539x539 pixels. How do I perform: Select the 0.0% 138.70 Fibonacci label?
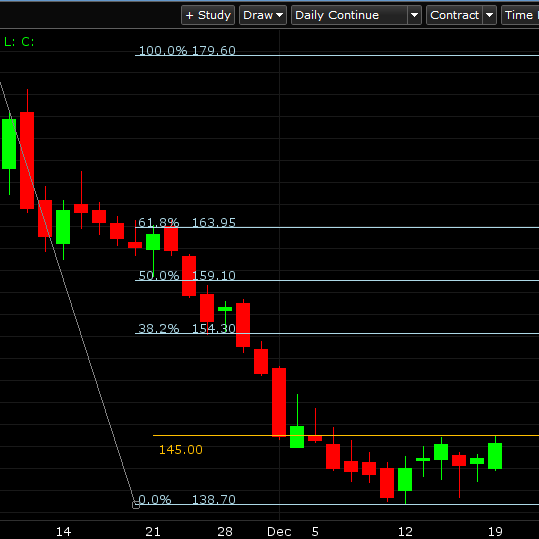coord(187,499)
